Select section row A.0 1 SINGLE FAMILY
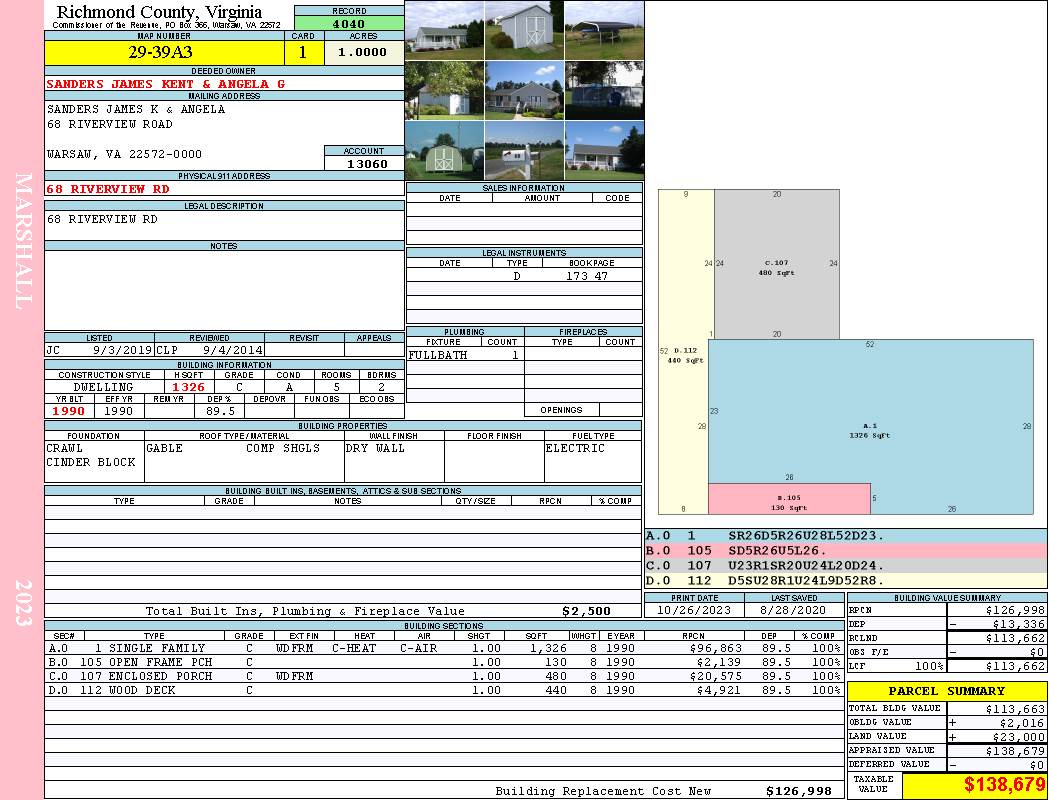1050x800 pixels. pyautogui.click(x=443, y=648)
